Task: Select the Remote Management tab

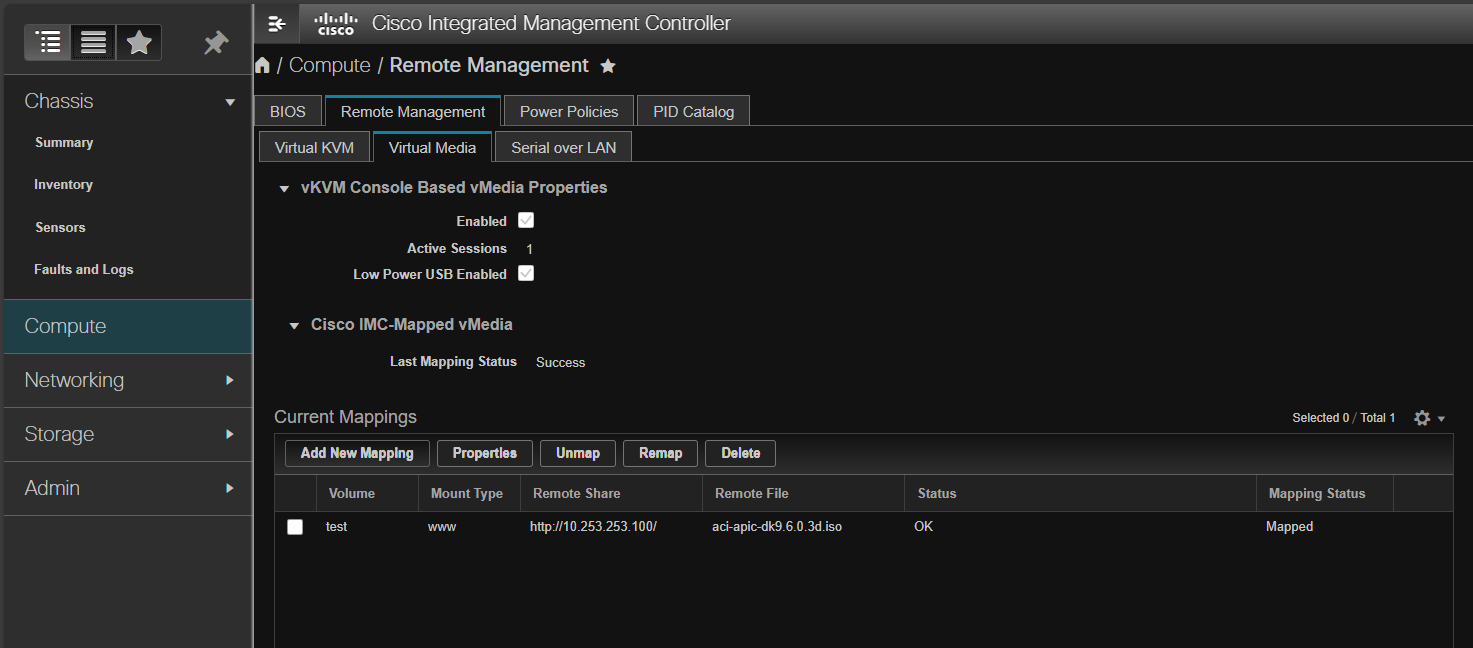Action: (413, 111)
